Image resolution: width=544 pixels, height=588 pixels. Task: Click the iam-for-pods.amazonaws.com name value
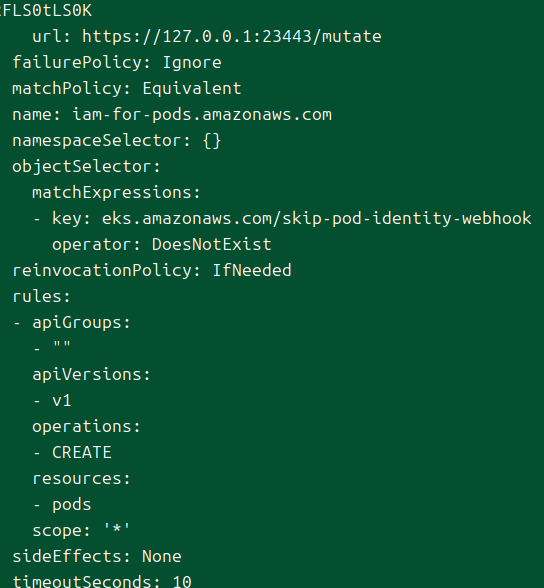pos(202,114)
